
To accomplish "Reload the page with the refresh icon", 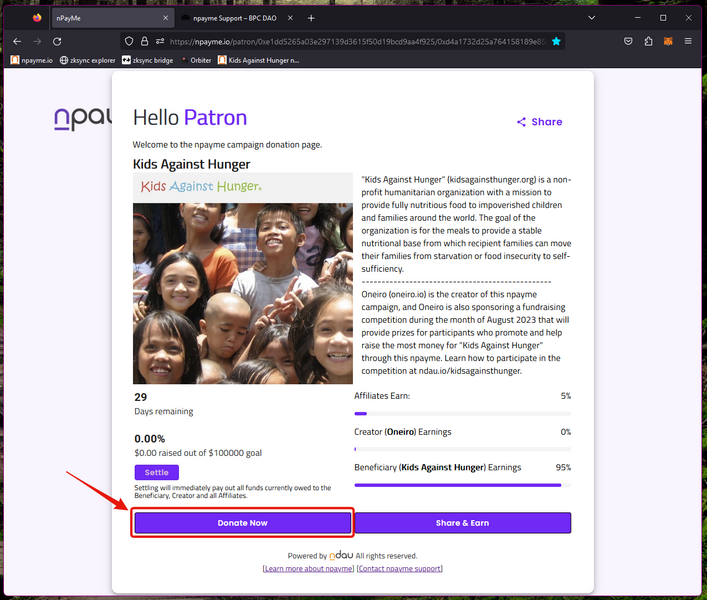I will tap(57, 41).
